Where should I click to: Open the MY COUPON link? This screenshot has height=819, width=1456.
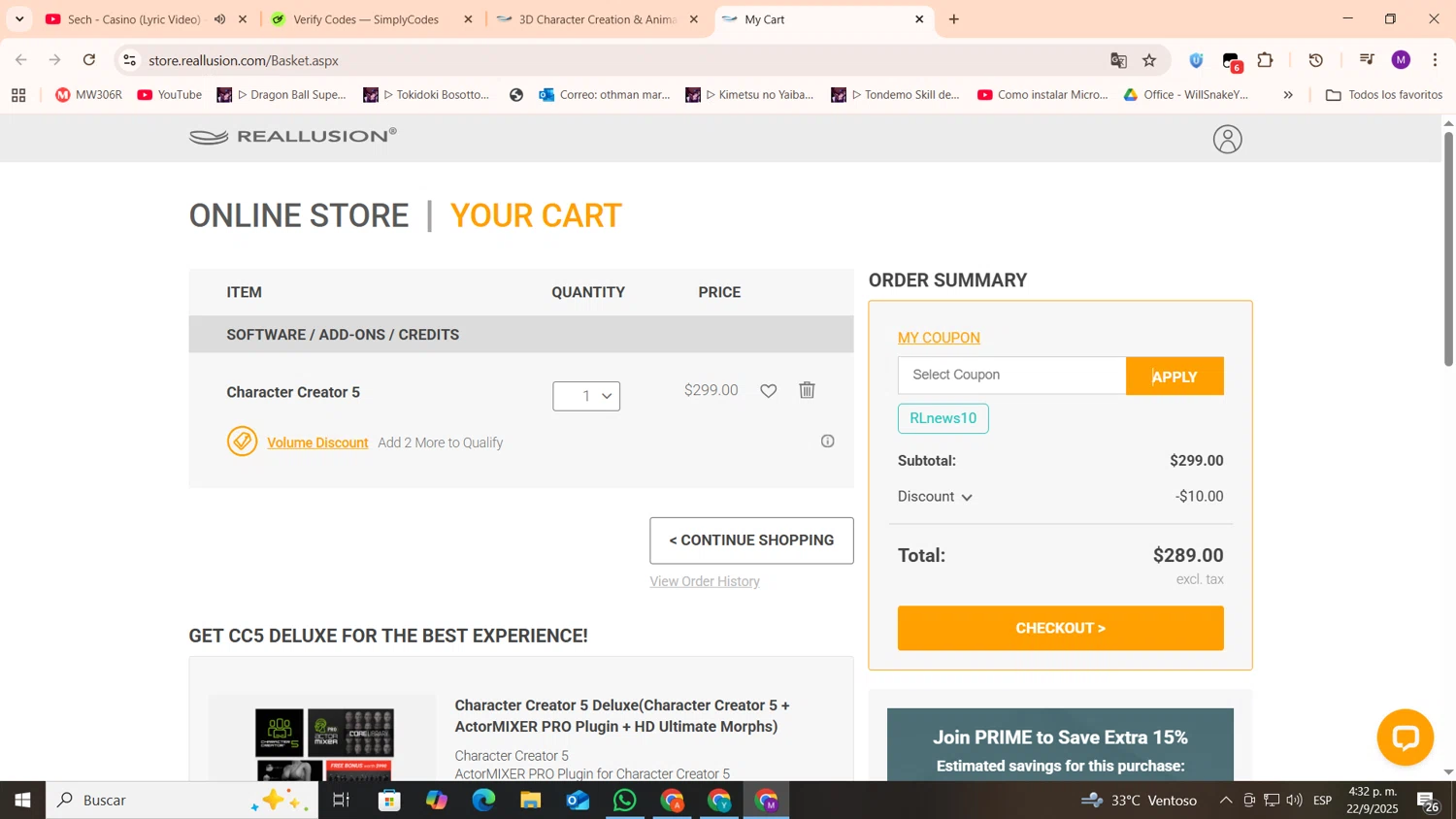click(x=939, y=339)
